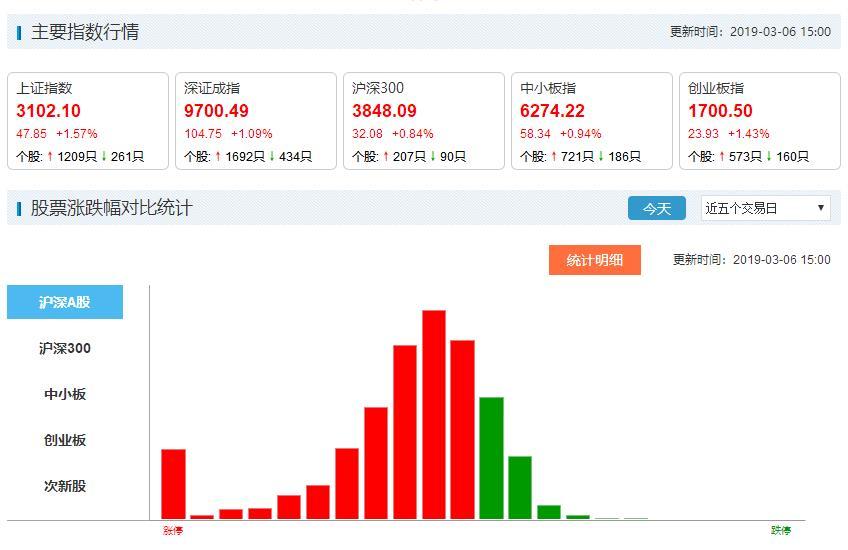
Task: Click the 今天 button
Action: pyautogui.click(x=657, y=208)
